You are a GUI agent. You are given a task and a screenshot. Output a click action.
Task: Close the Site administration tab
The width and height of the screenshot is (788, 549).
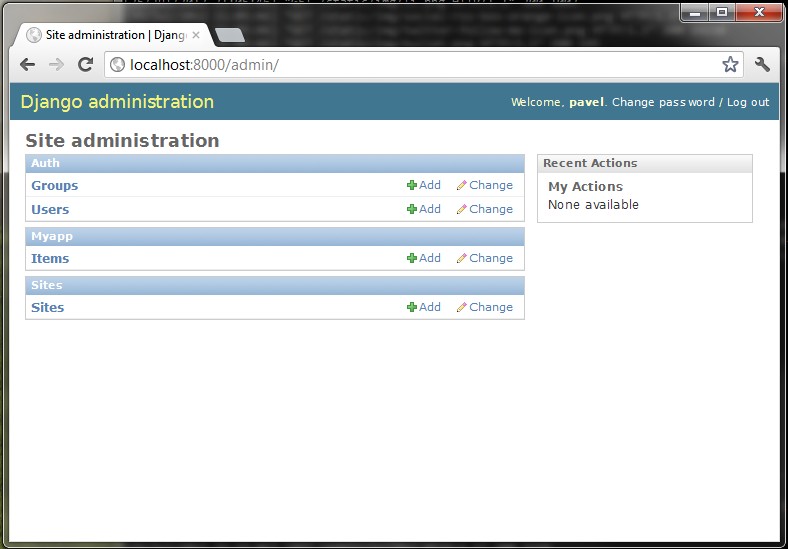(x=196, y=35)
